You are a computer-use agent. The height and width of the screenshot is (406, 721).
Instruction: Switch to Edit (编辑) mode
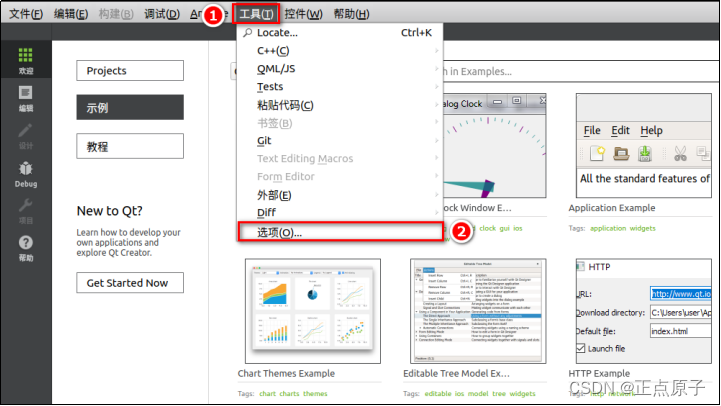[26, 99]
